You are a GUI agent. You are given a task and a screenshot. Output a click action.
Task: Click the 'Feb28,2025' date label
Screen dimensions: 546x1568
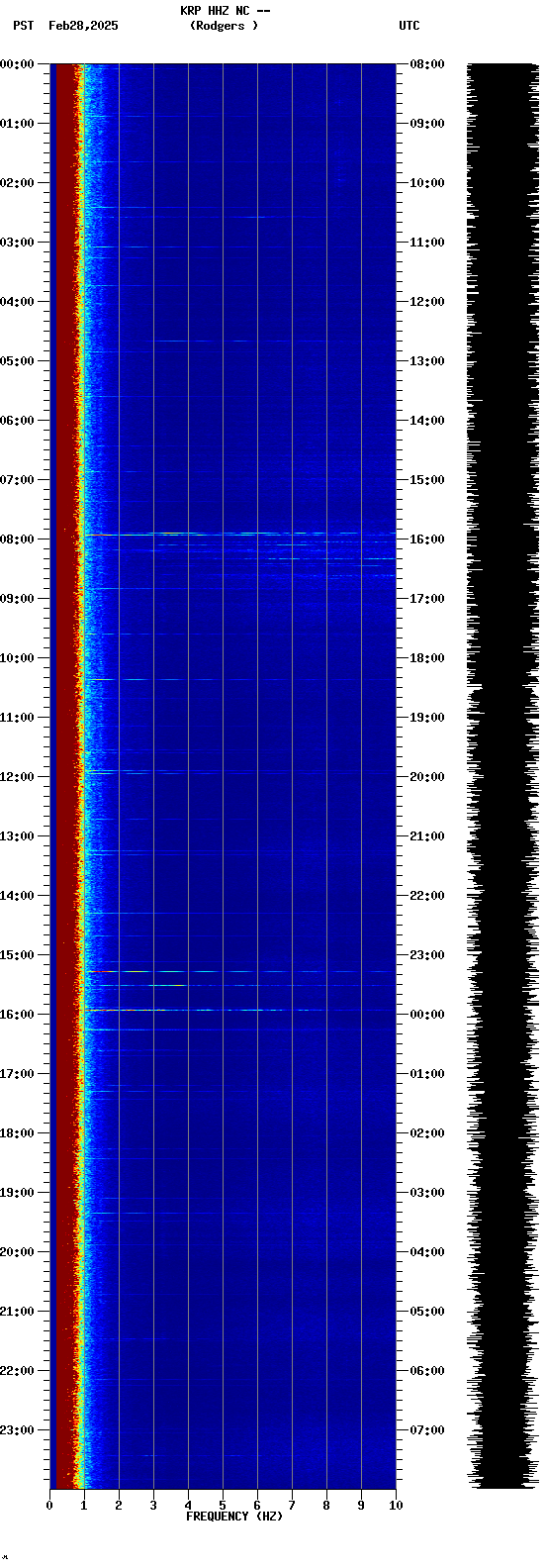(x=83, y=26)
